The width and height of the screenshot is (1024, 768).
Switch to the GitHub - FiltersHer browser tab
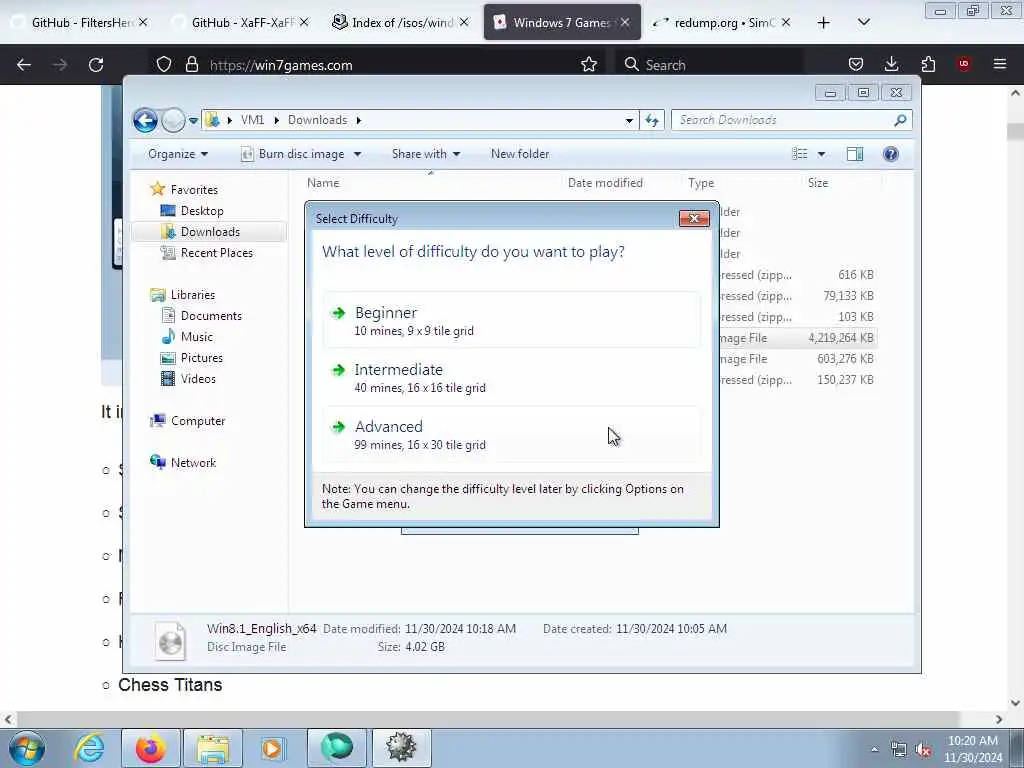[81, 23]
